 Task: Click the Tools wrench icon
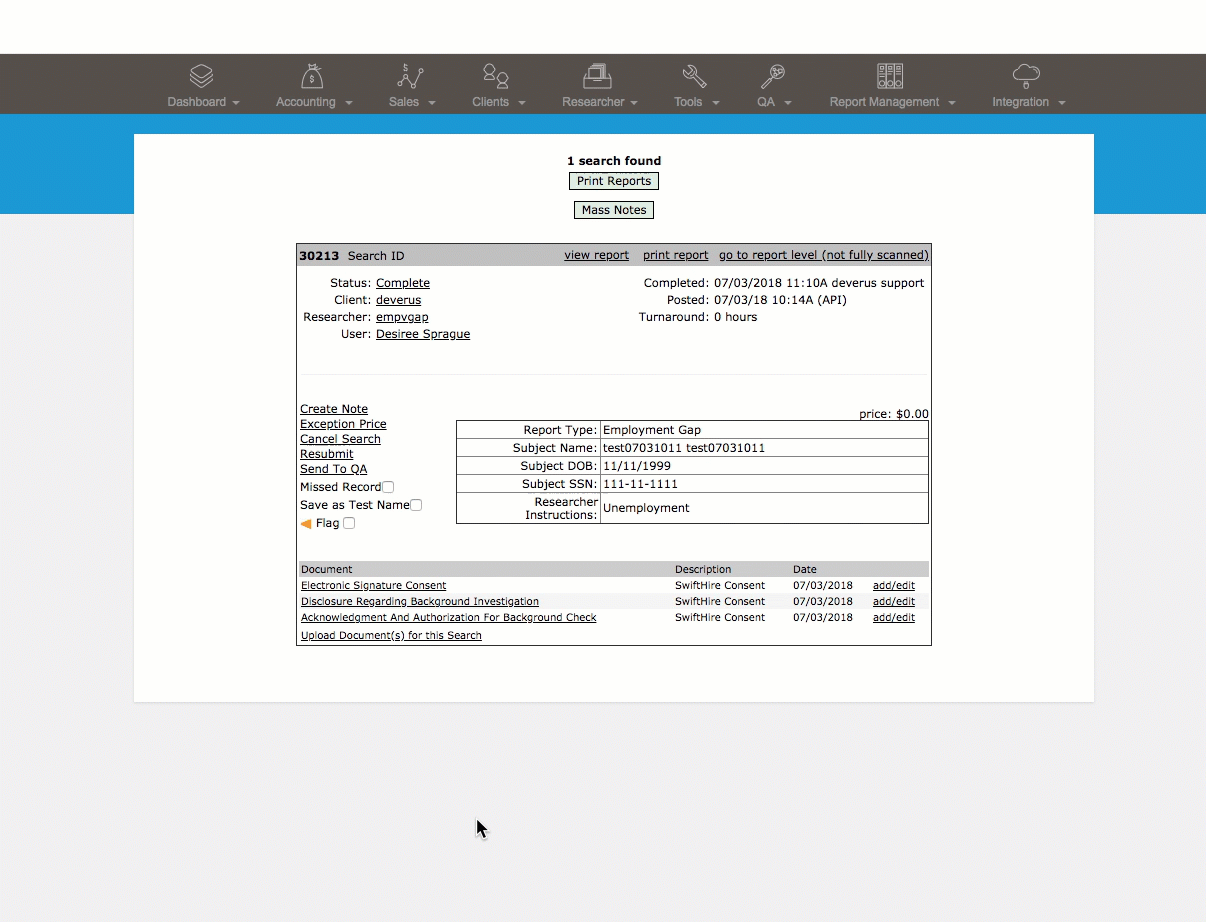pos(694,76)
